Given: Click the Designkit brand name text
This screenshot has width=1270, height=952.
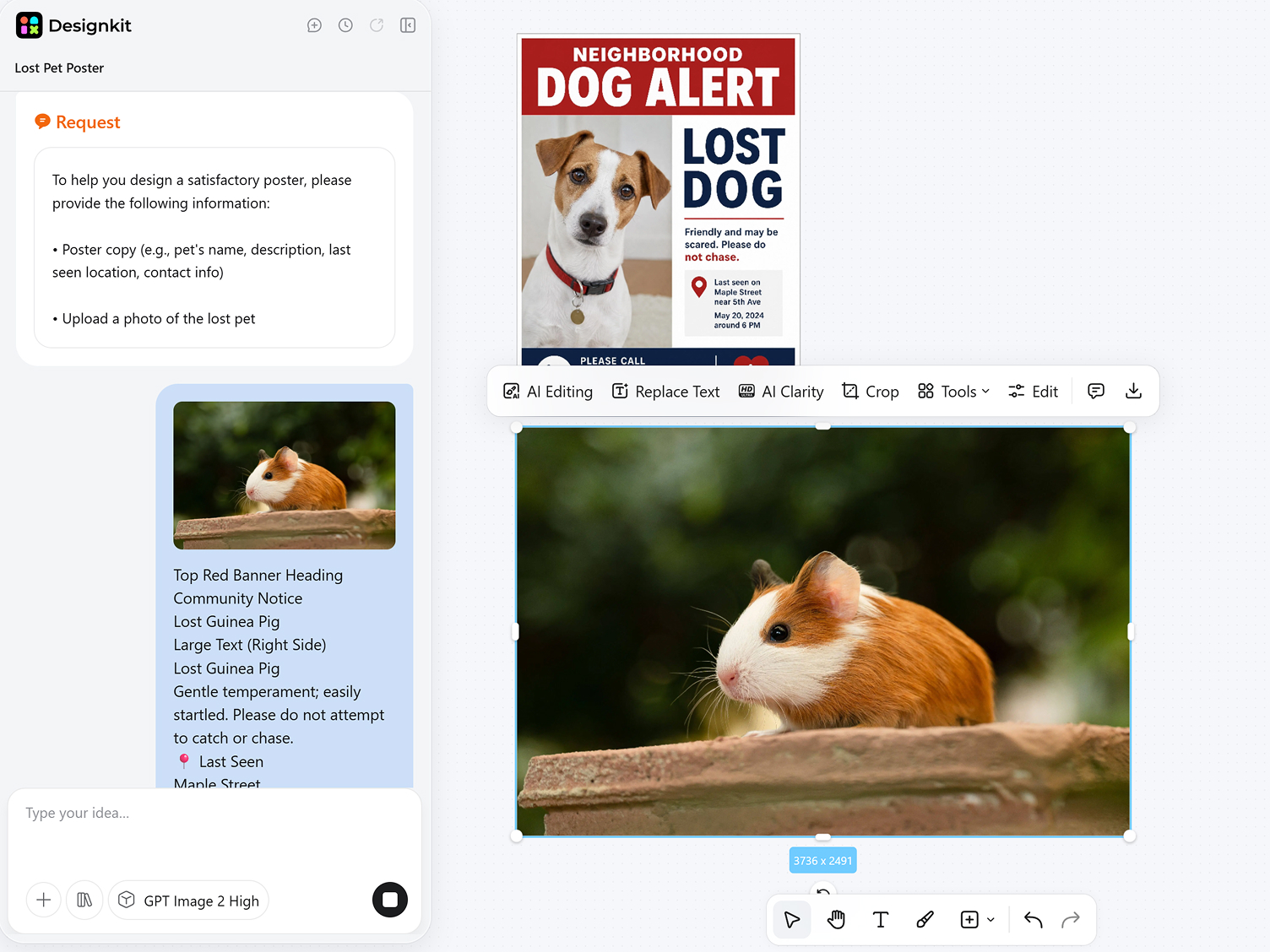Looking at the screenshot, I should tap(90, 26).
